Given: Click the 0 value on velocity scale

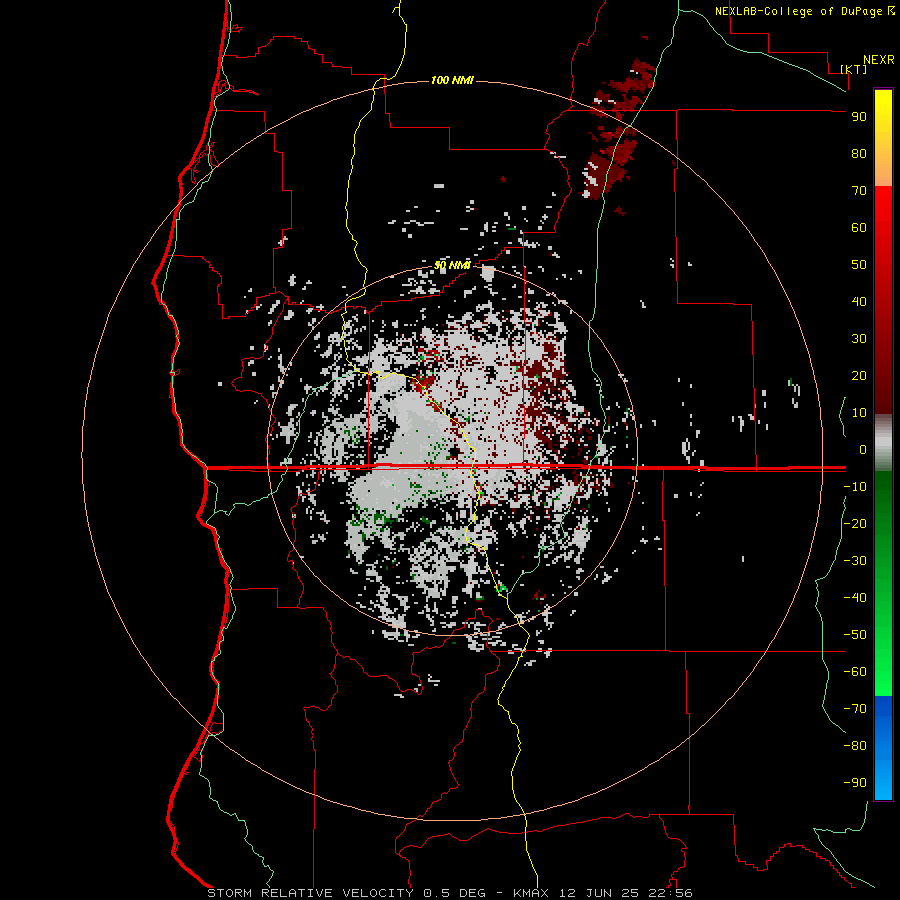Looking at the screenshot, I should (863, 449).
